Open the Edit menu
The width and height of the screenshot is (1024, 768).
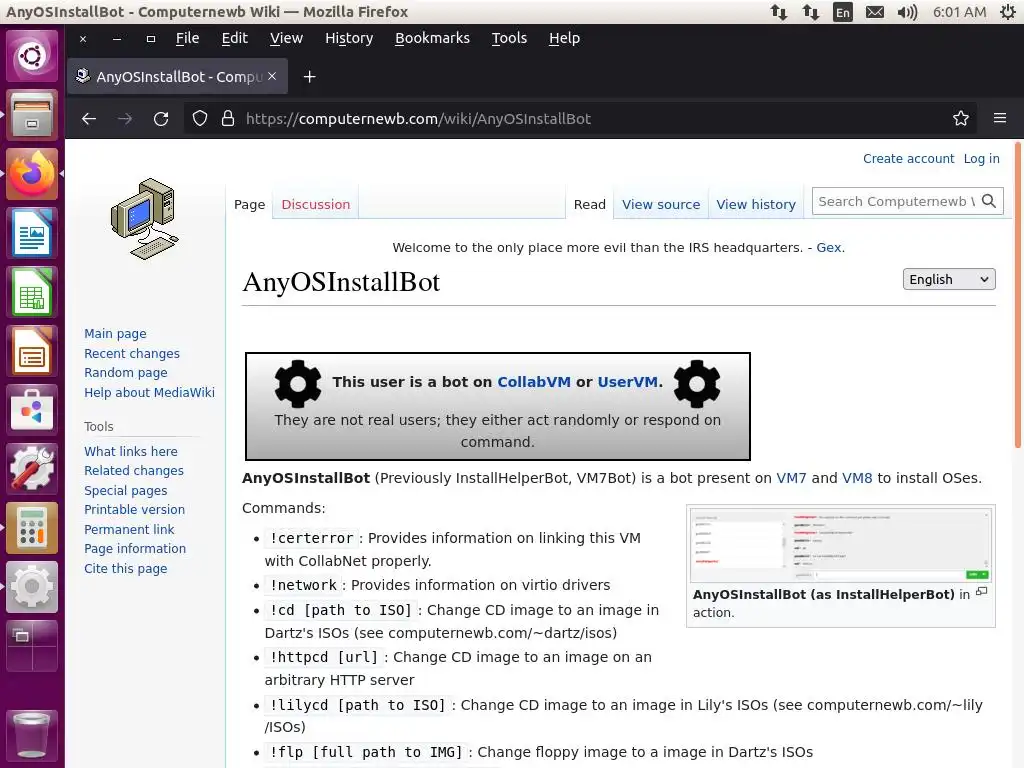(234, 38)
